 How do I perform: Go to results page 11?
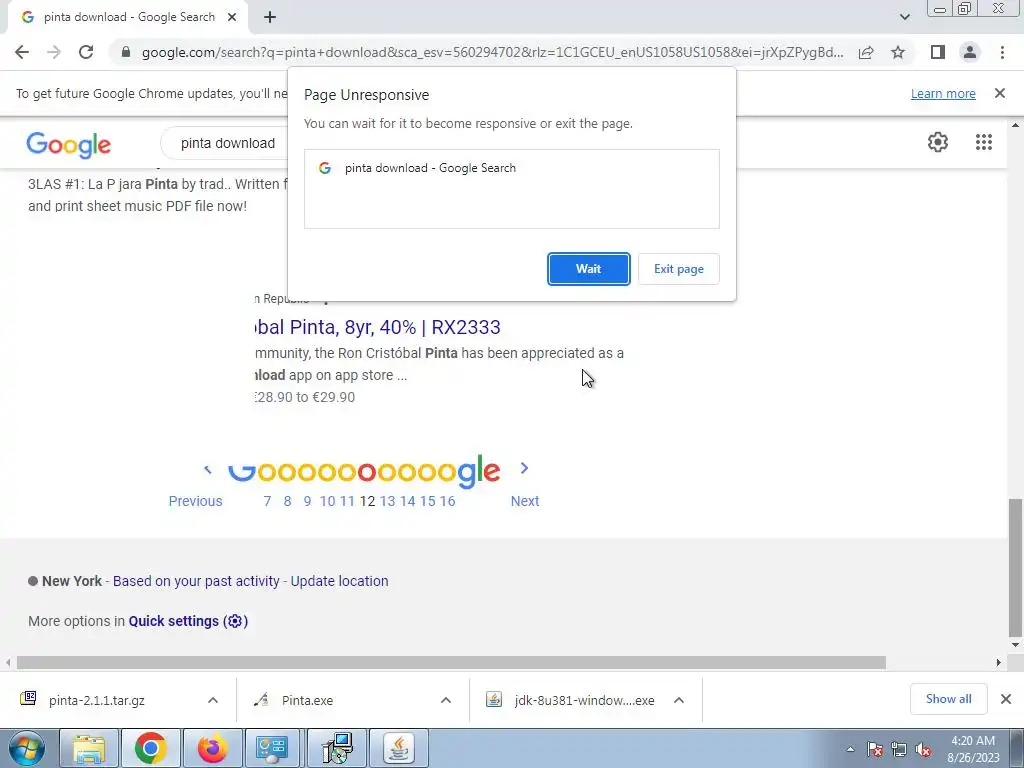point(347,501)
